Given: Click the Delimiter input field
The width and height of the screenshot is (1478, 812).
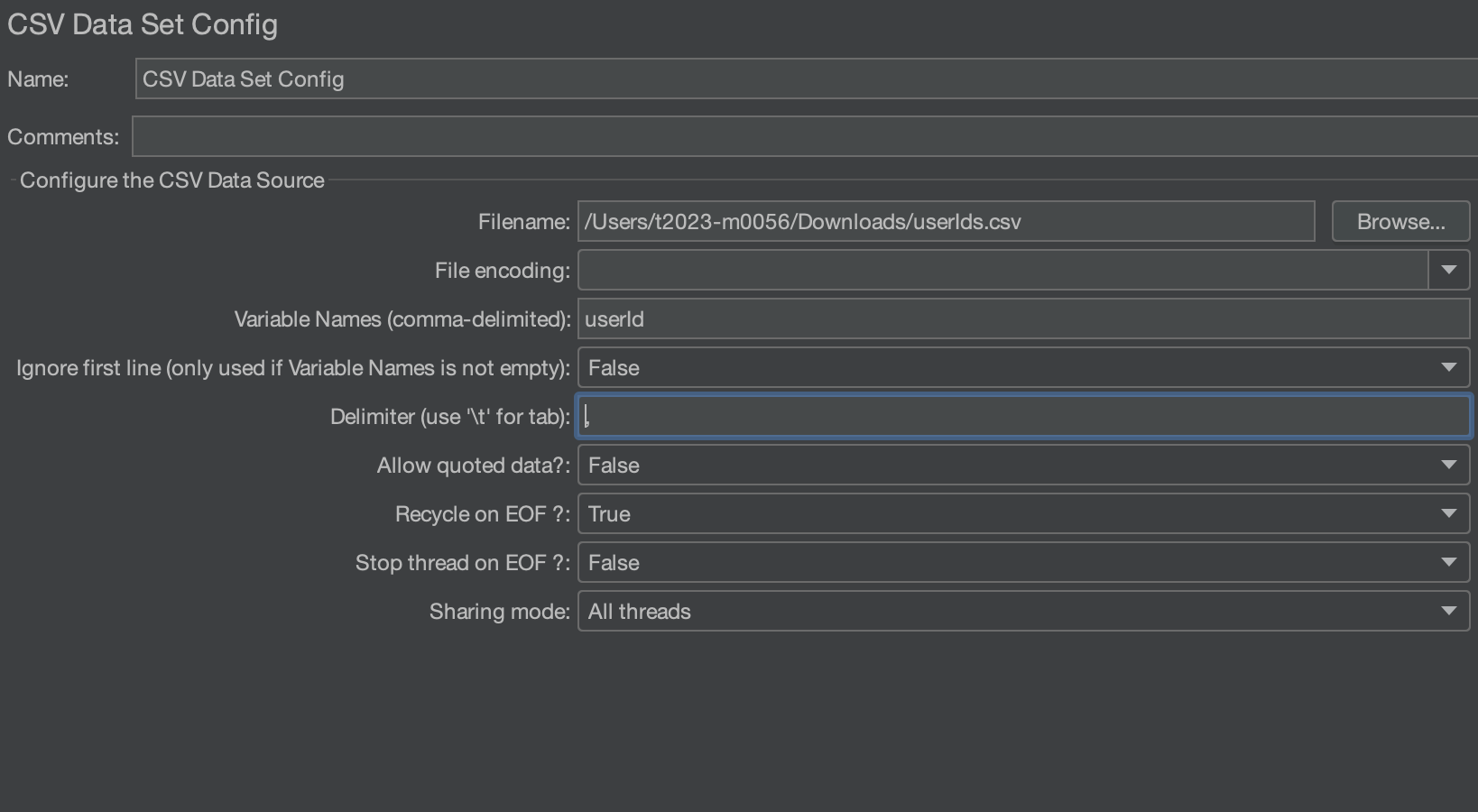Looking at the screenshot, I should coord(1023,417).
